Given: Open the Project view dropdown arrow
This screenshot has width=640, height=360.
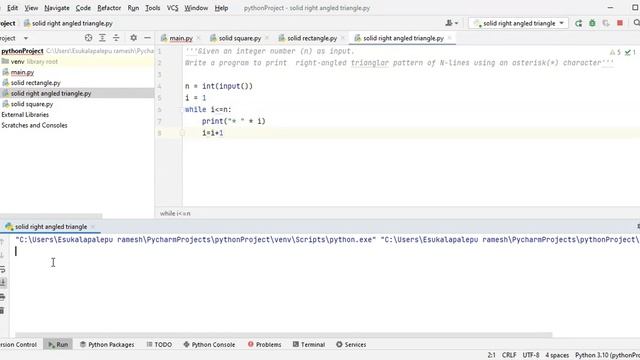Looking at the screenshot, I should point(26,38).
